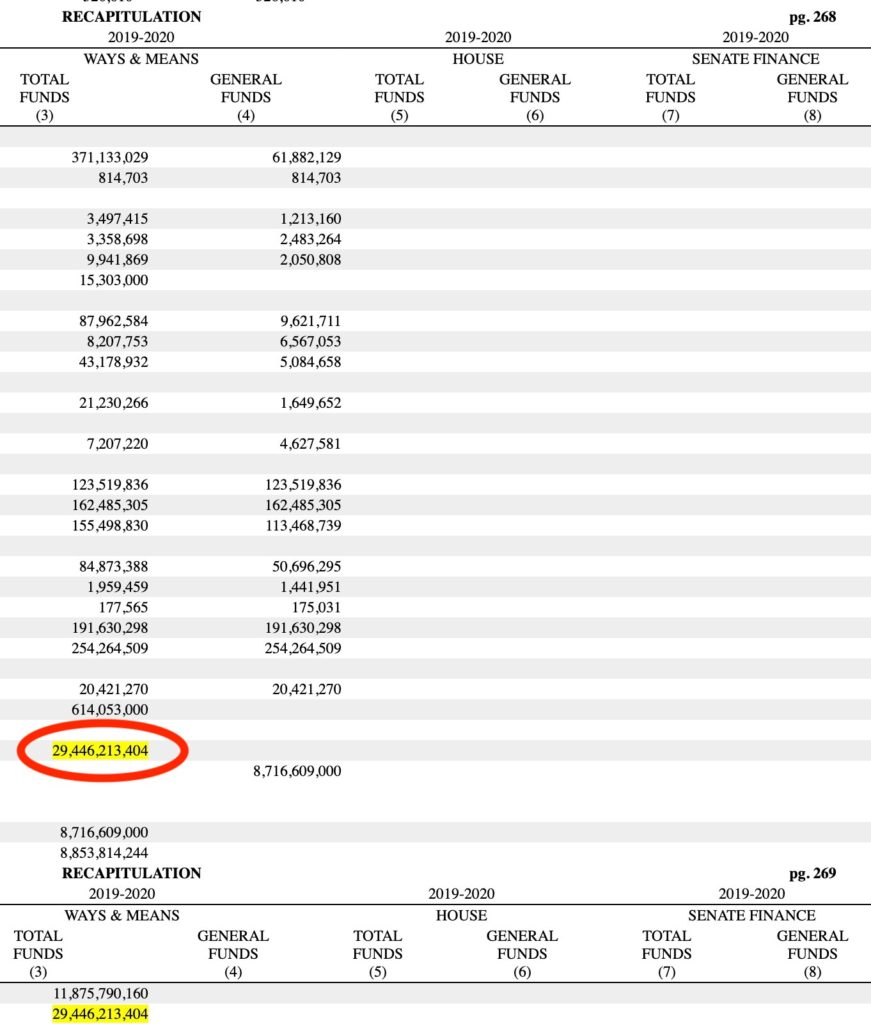The height and width of the screenshot is (1024, 871).
Task: Click the pg. 269 page label
Action: [811, 873]
